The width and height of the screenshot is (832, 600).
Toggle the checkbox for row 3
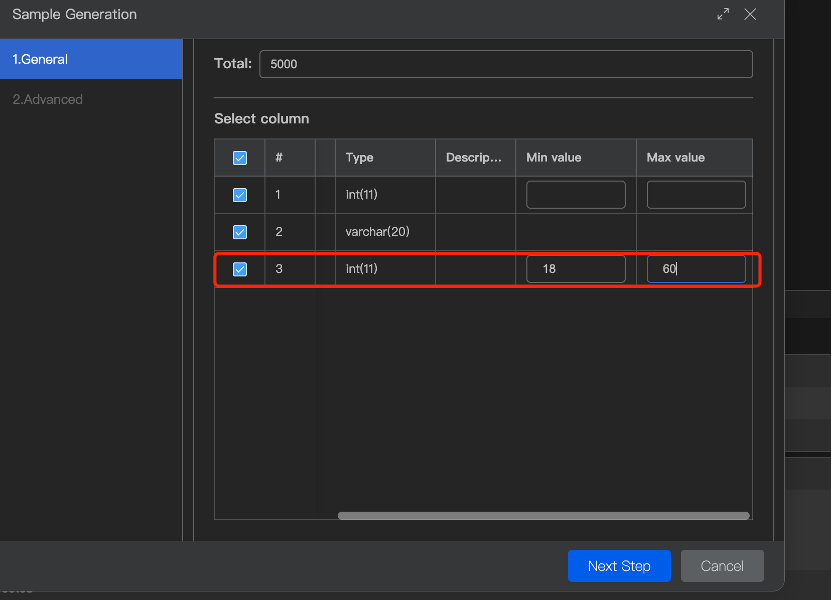(240, 269)
